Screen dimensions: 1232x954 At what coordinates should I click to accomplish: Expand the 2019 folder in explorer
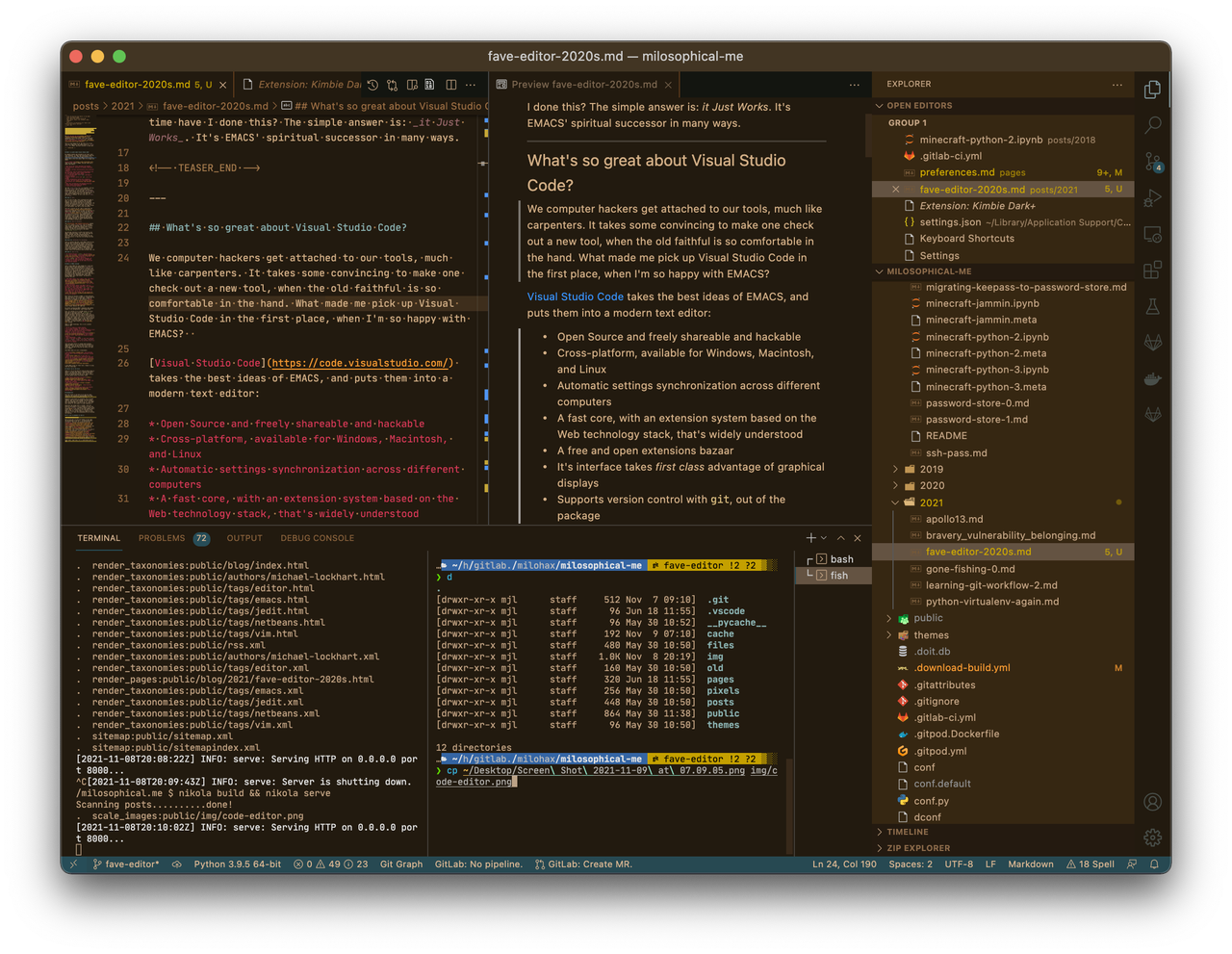coord(895,470)
